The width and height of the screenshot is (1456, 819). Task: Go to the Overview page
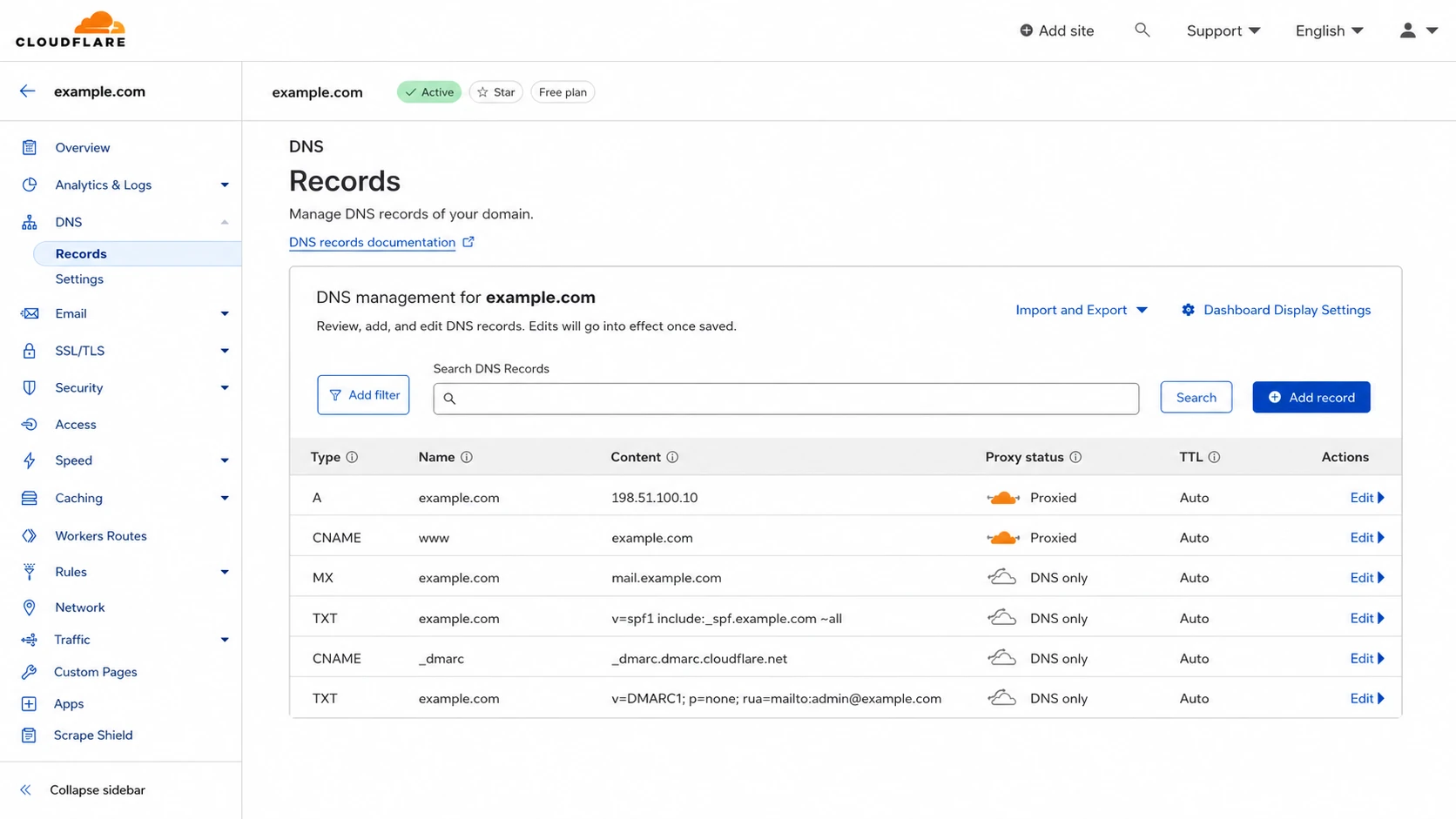[83, 148]
